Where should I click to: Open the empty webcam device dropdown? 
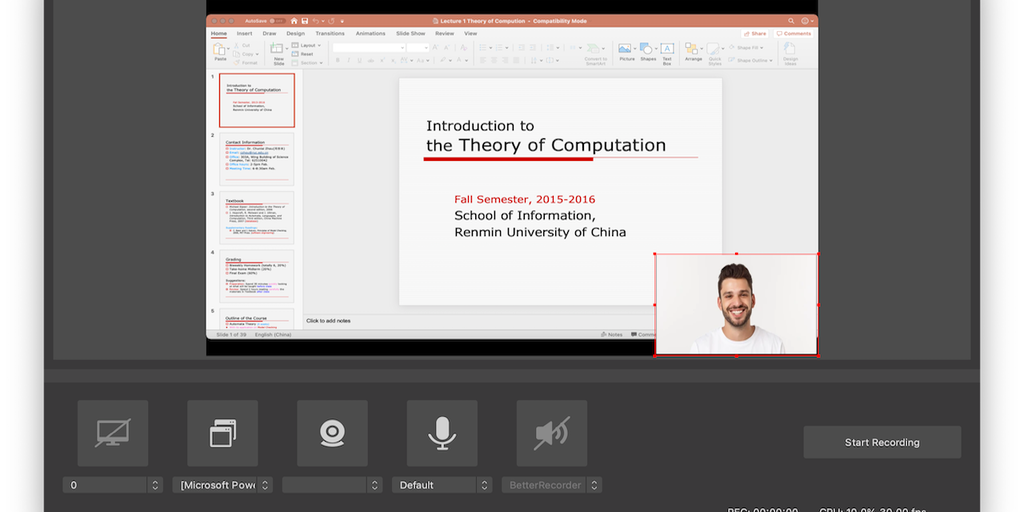point(332,485)
